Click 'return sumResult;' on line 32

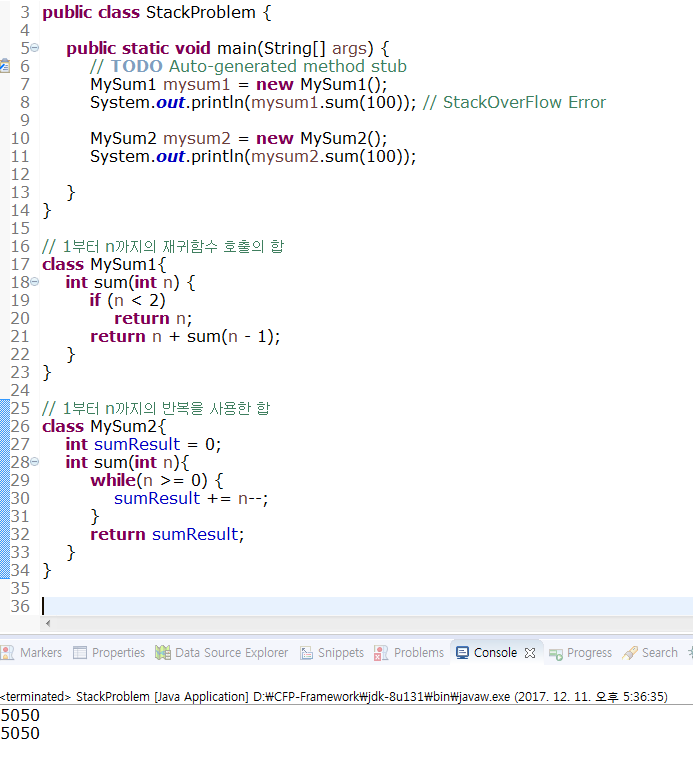(x=167, y=534)
